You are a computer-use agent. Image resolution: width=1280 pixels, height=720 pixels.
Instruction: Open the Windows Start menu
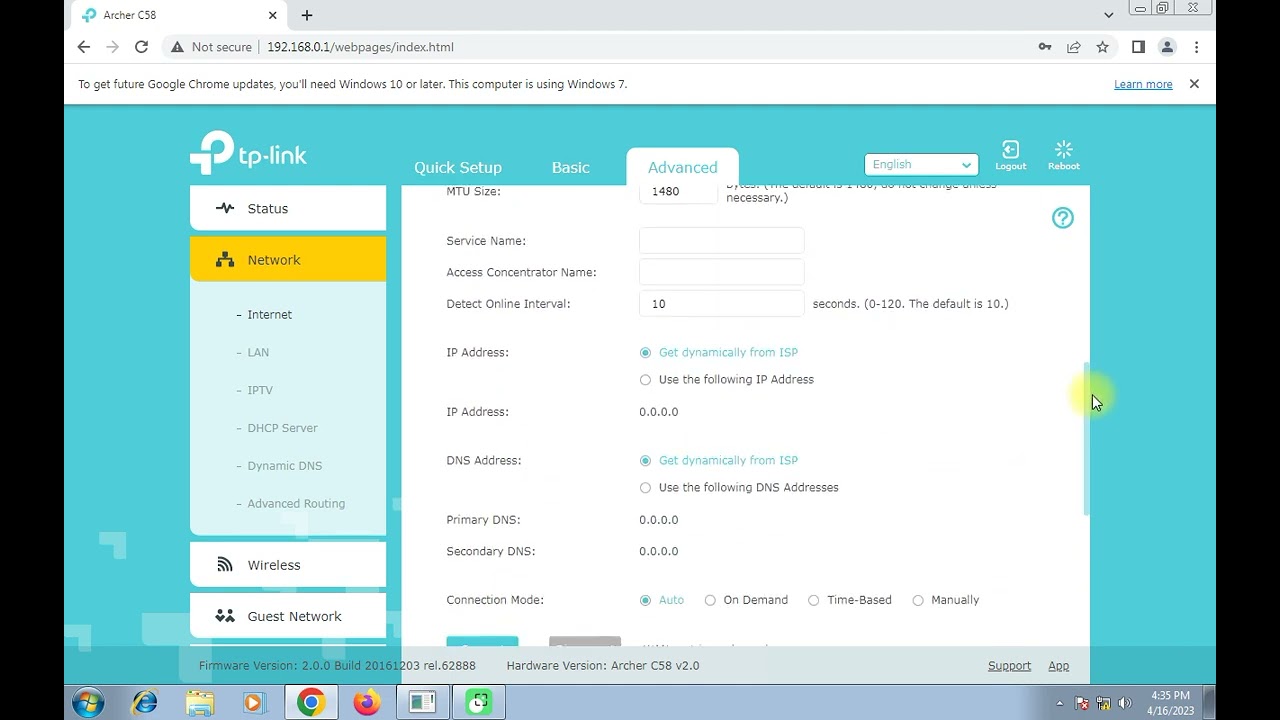(x=87, y=703)
